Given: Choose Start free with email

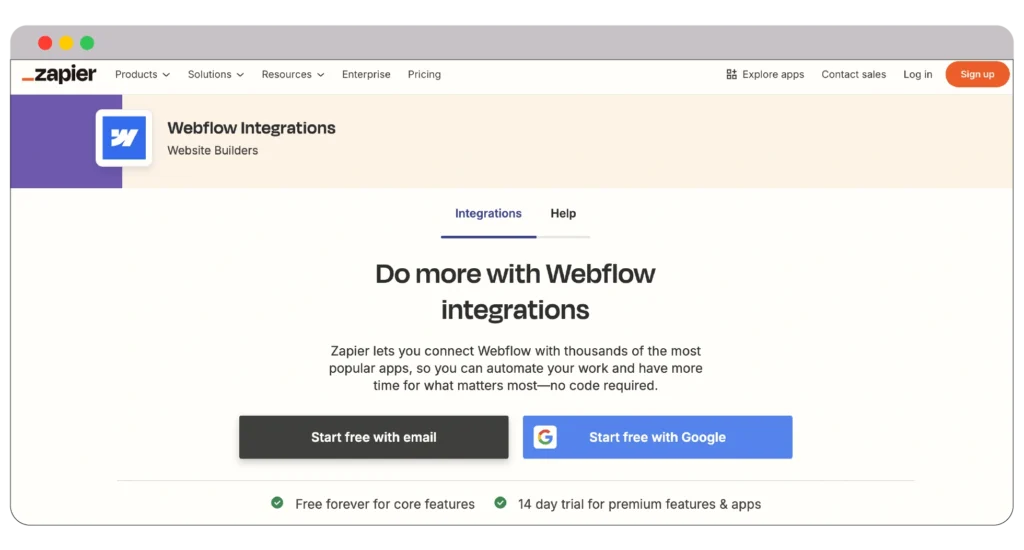Looking at the screenshot, I should (x=374, y=437).
